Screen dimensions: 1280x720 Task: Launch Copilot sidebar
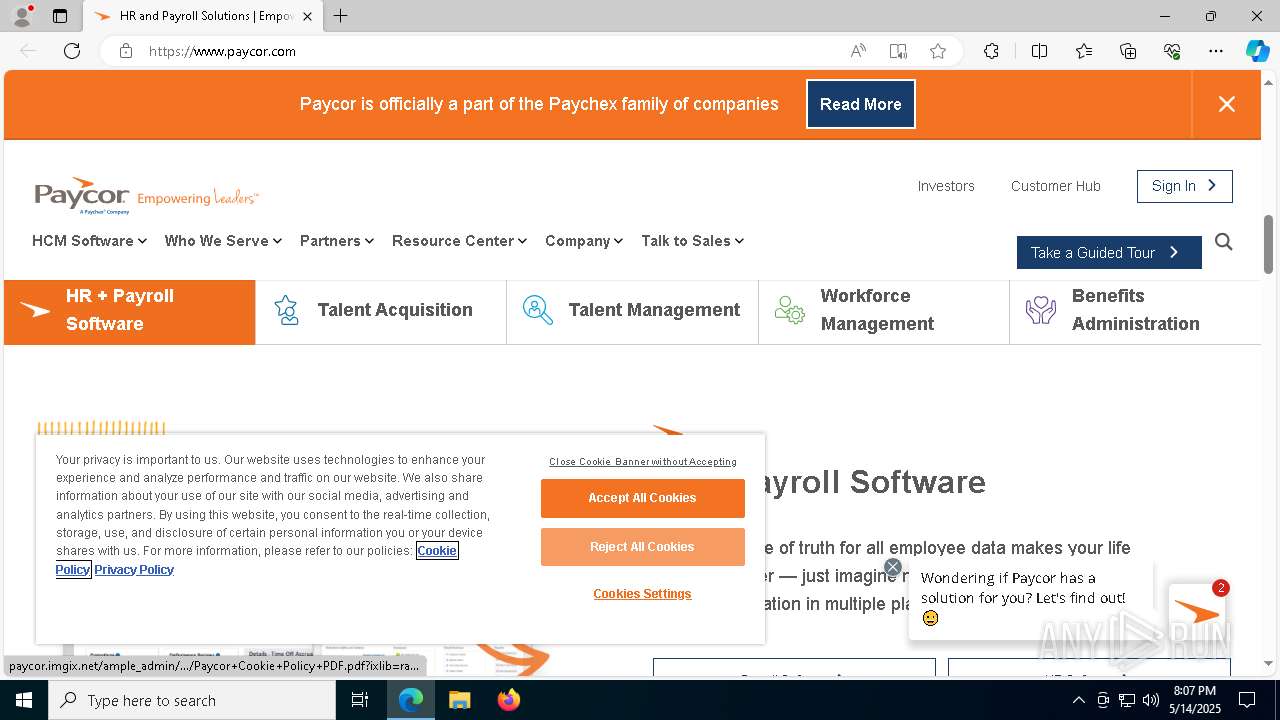click(1257, 51)
